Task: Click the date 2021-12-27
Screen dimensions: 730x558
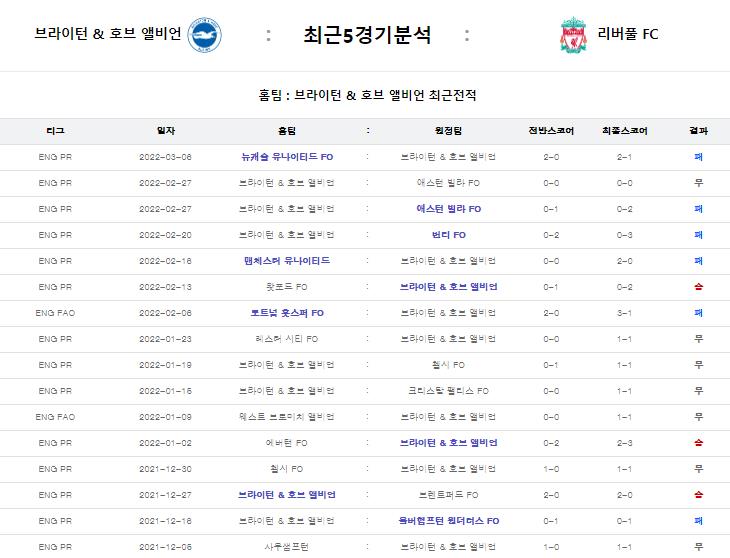Action: [165, 495]
